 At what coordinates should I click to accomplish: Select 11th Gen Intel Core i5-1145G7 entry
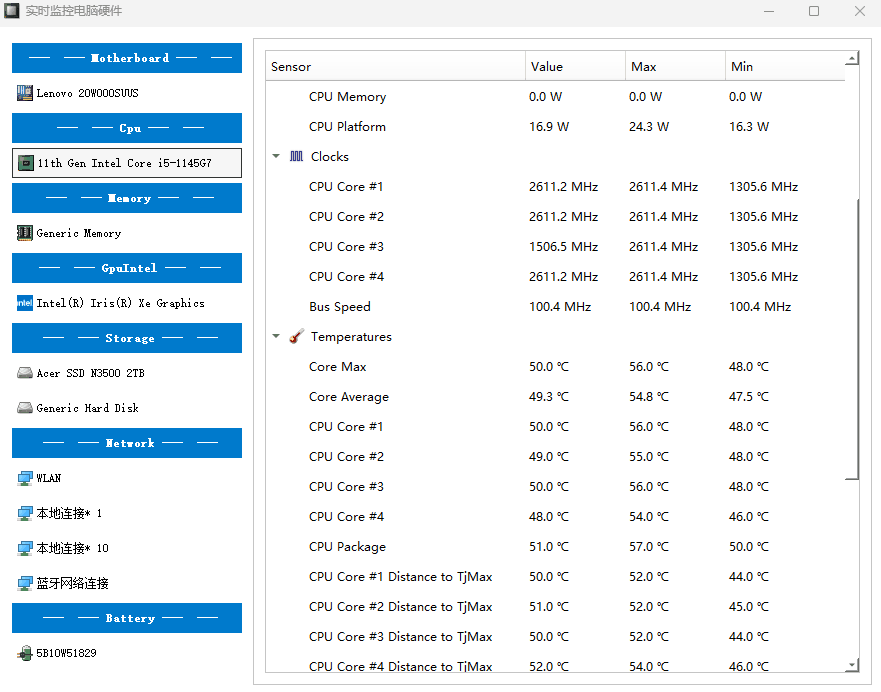point(127,163)
